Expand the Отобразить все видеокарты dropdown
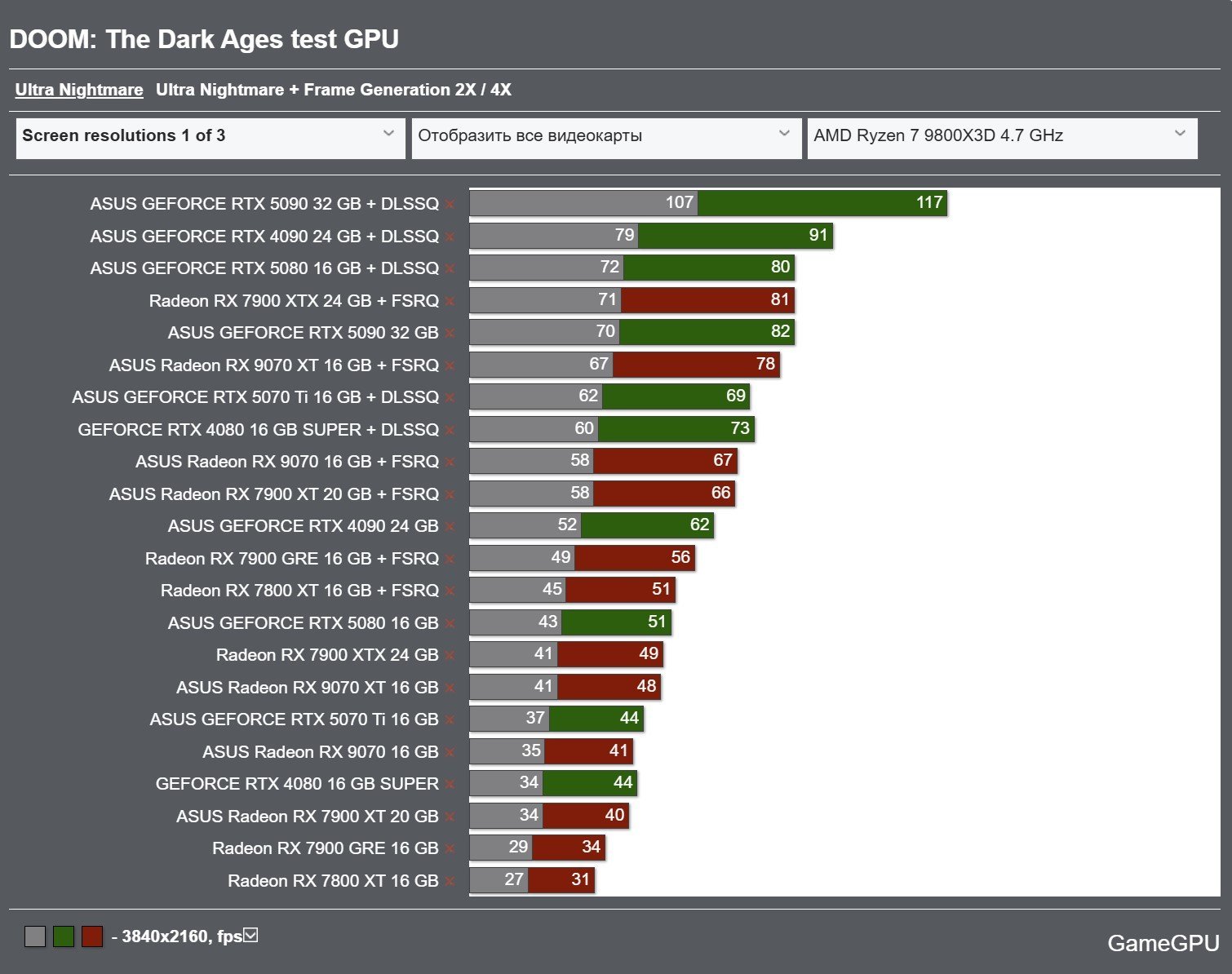Viewport: 1232px width, 974px height. [606, 138]
